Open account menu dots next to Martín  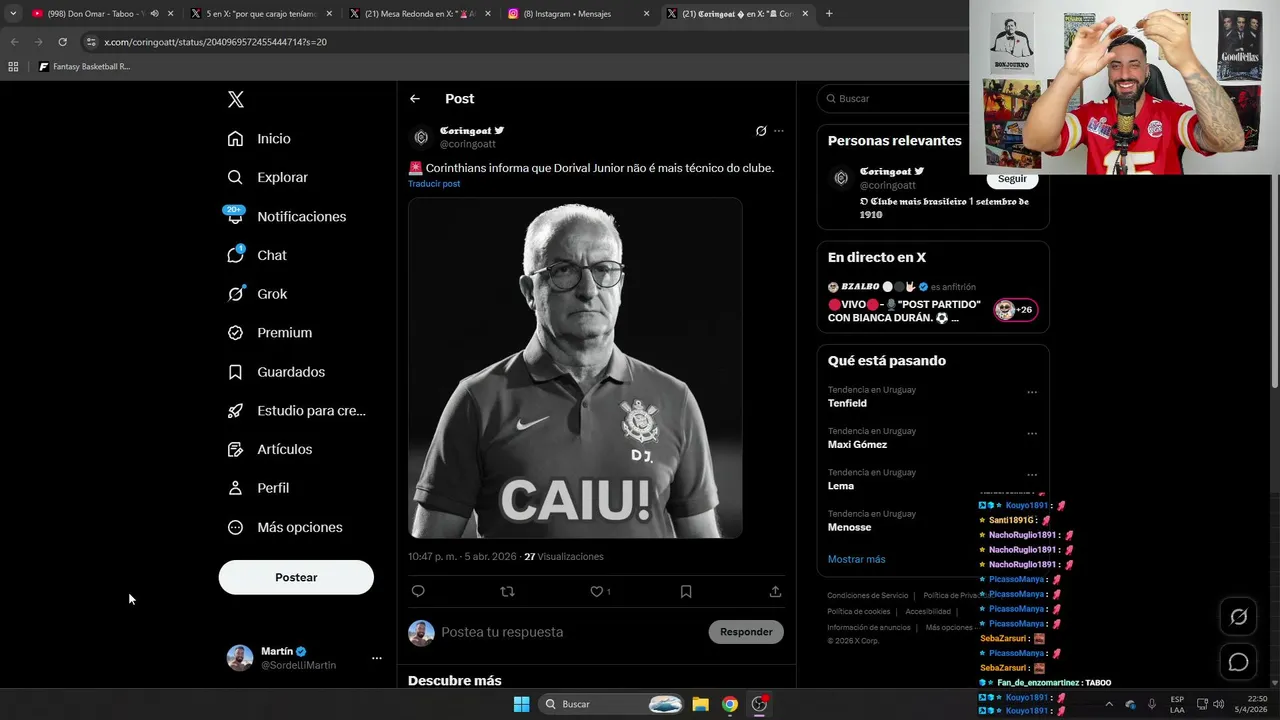[x=376, y=658]
